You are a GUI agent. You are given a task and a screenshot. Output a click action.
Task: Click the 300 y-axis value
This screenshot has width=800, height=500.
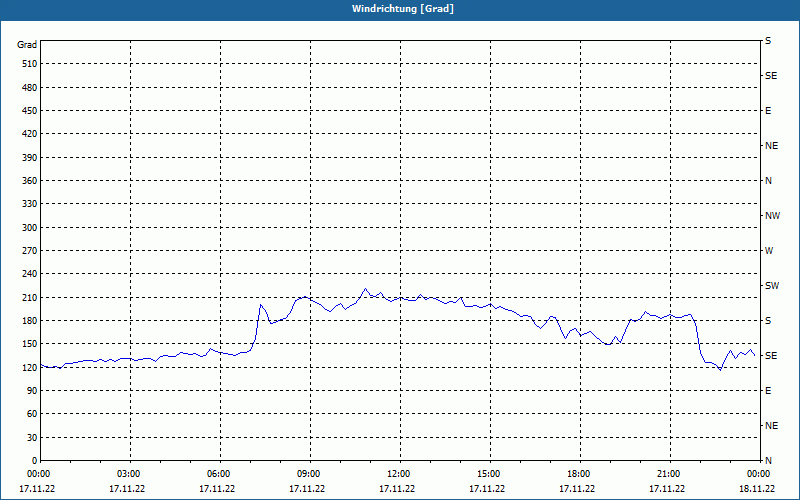(30, 227)
